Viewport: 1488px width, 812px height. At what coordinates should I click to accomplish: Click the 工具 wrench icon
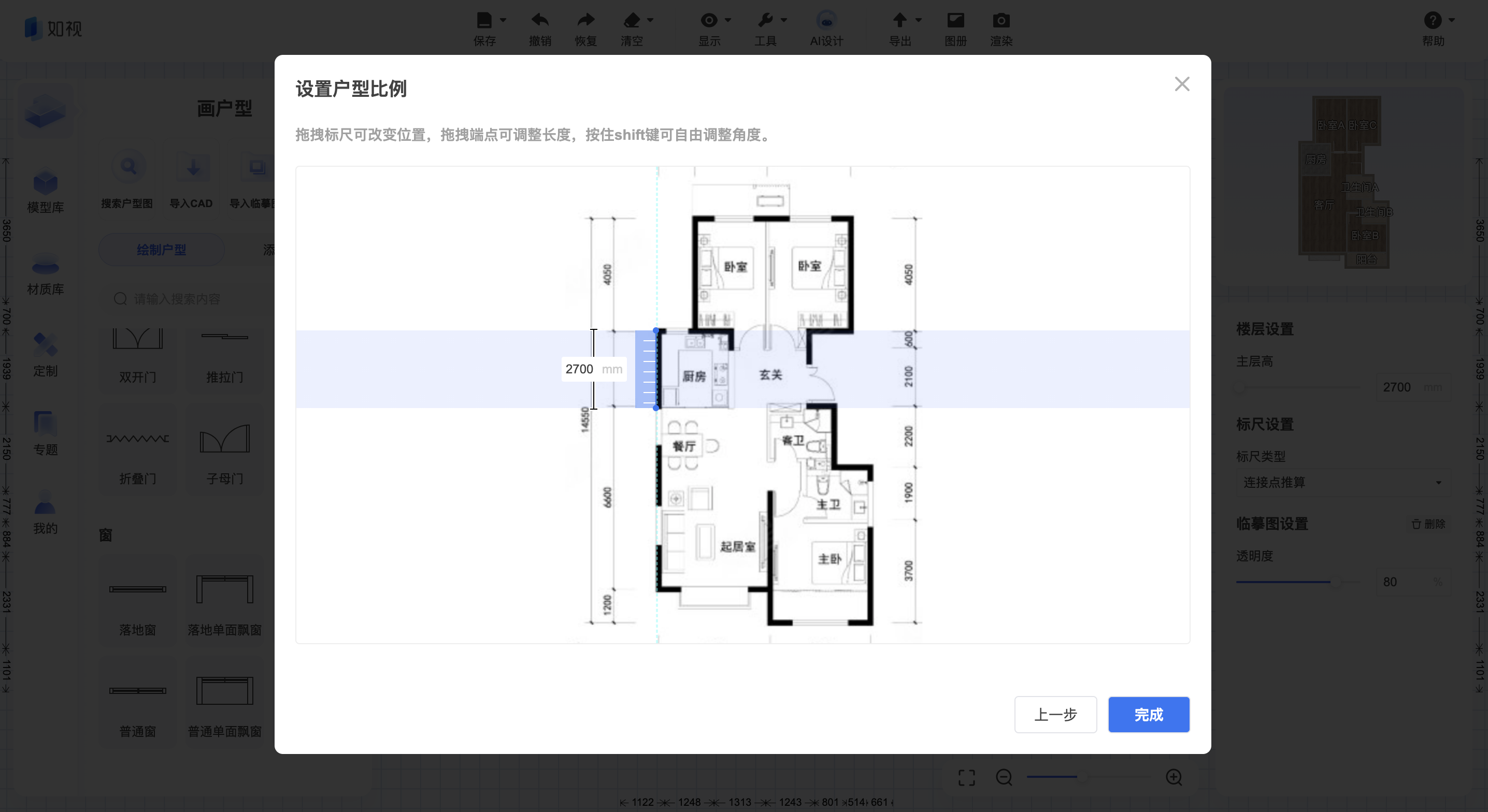tap(765, 20)
